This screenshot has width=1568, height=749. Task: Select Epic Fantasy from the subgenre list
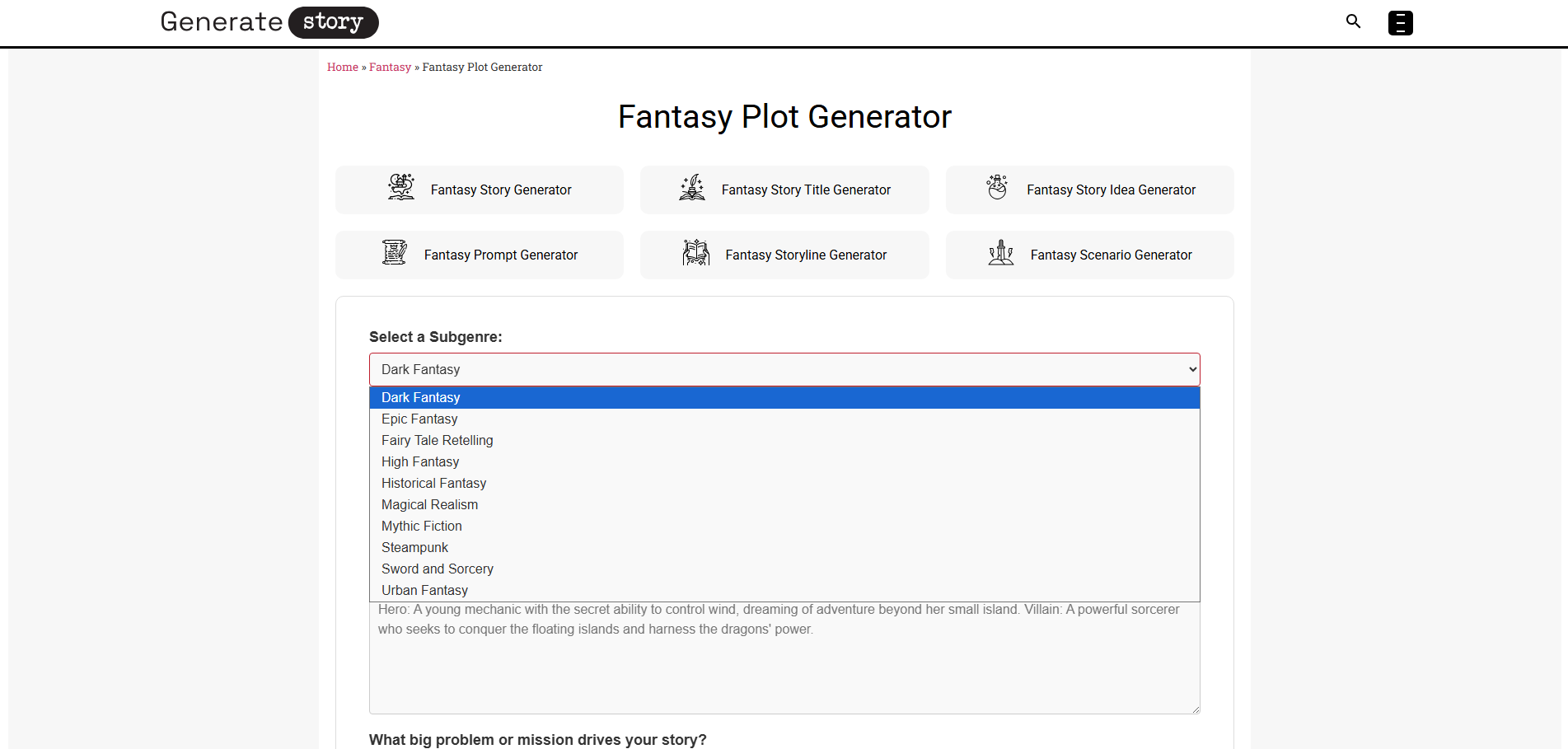419,419
